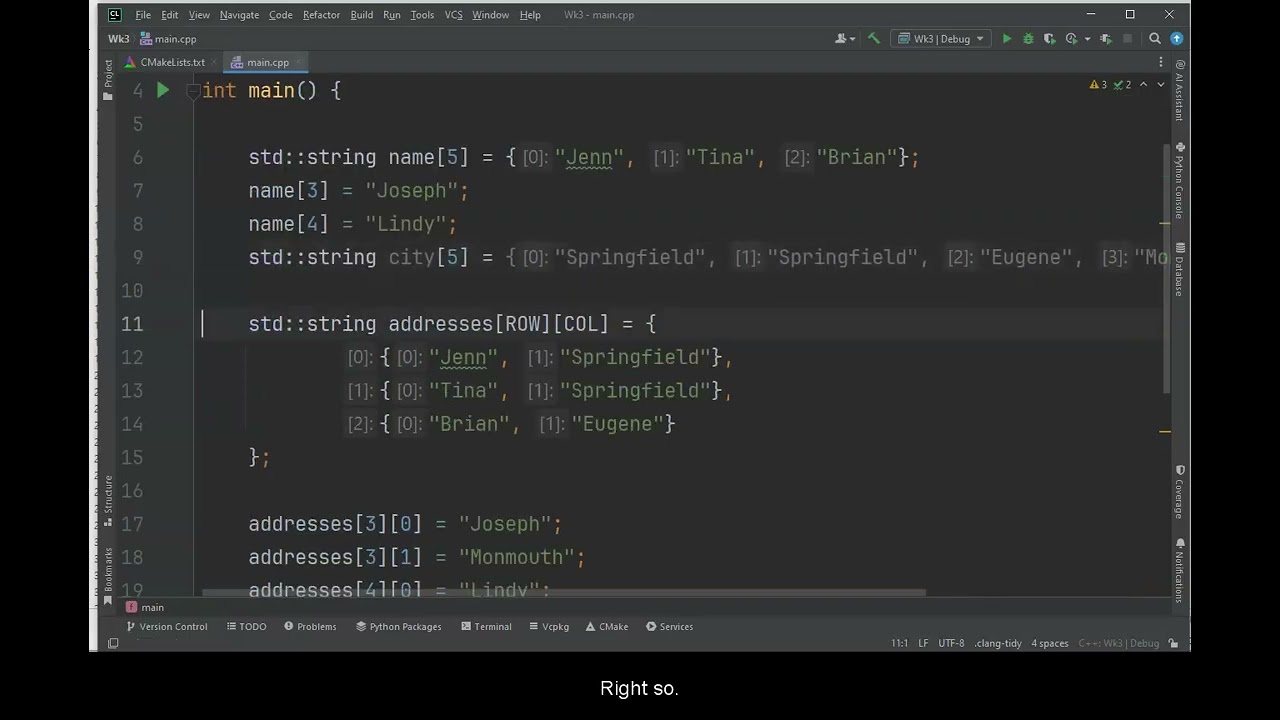Click the grey Stop button
This screenshot has height=720, width=1280.
(x=1128, y=39)
